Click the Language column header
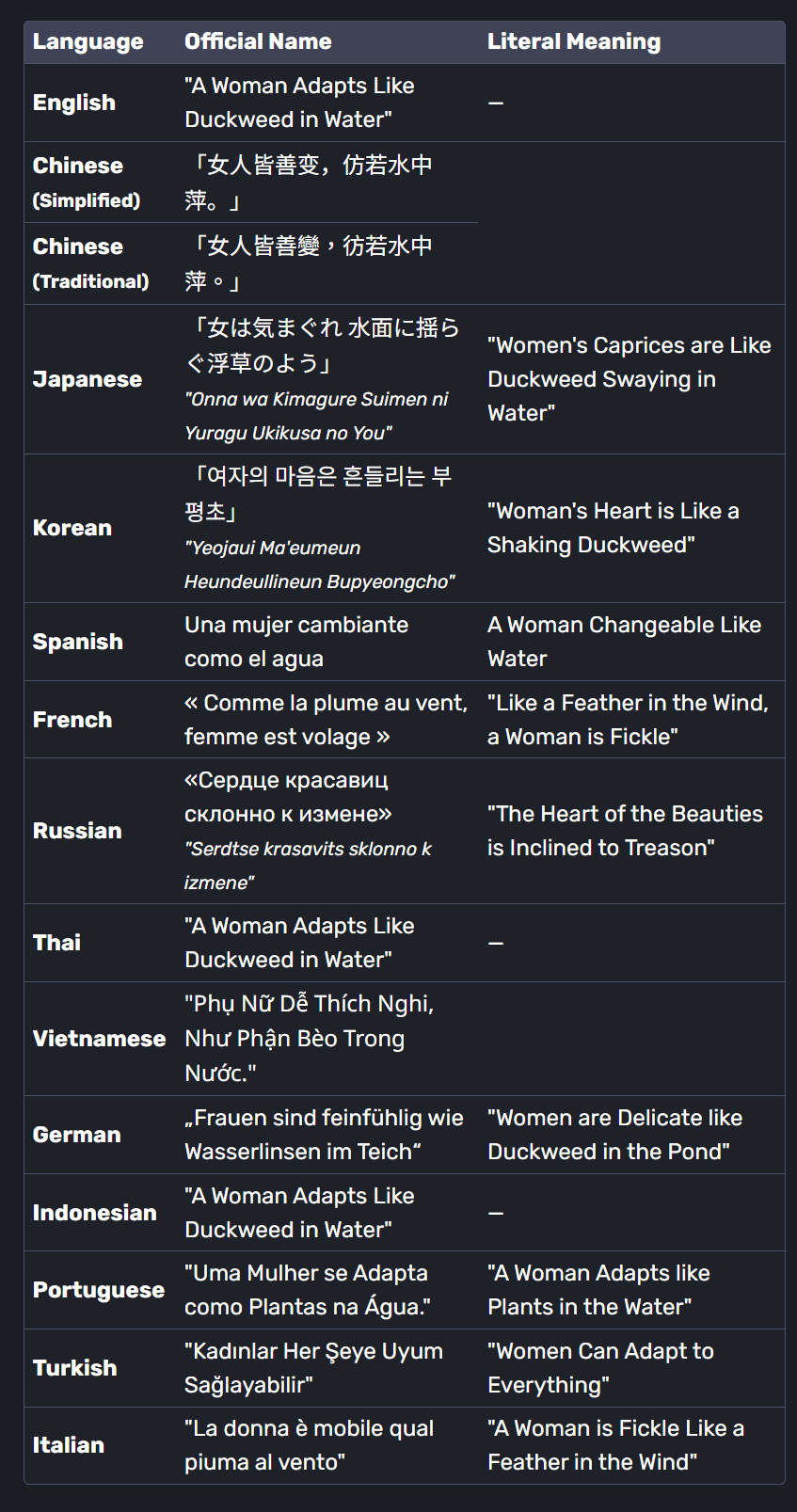Image resolution: width=797 pixels, height=1512 pixels. click(88, 41)
